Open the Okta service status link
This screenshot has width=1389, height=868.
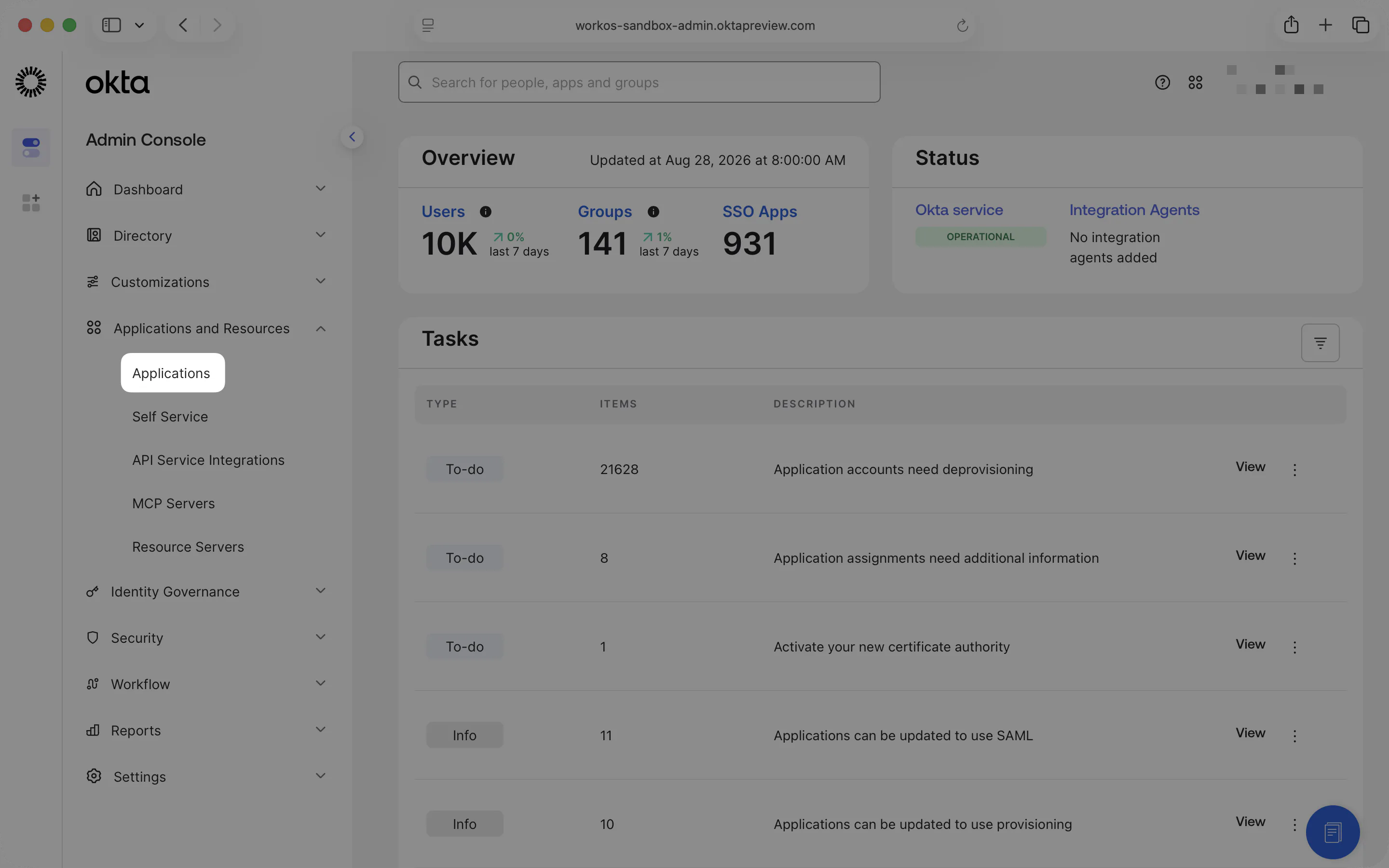coord(959,210)
